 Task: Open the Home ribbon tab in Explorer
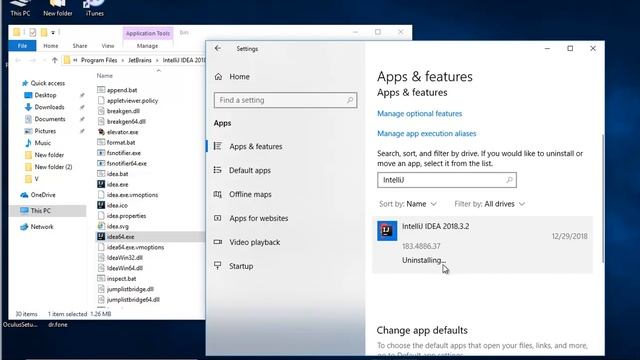click(x=51, y=46)
